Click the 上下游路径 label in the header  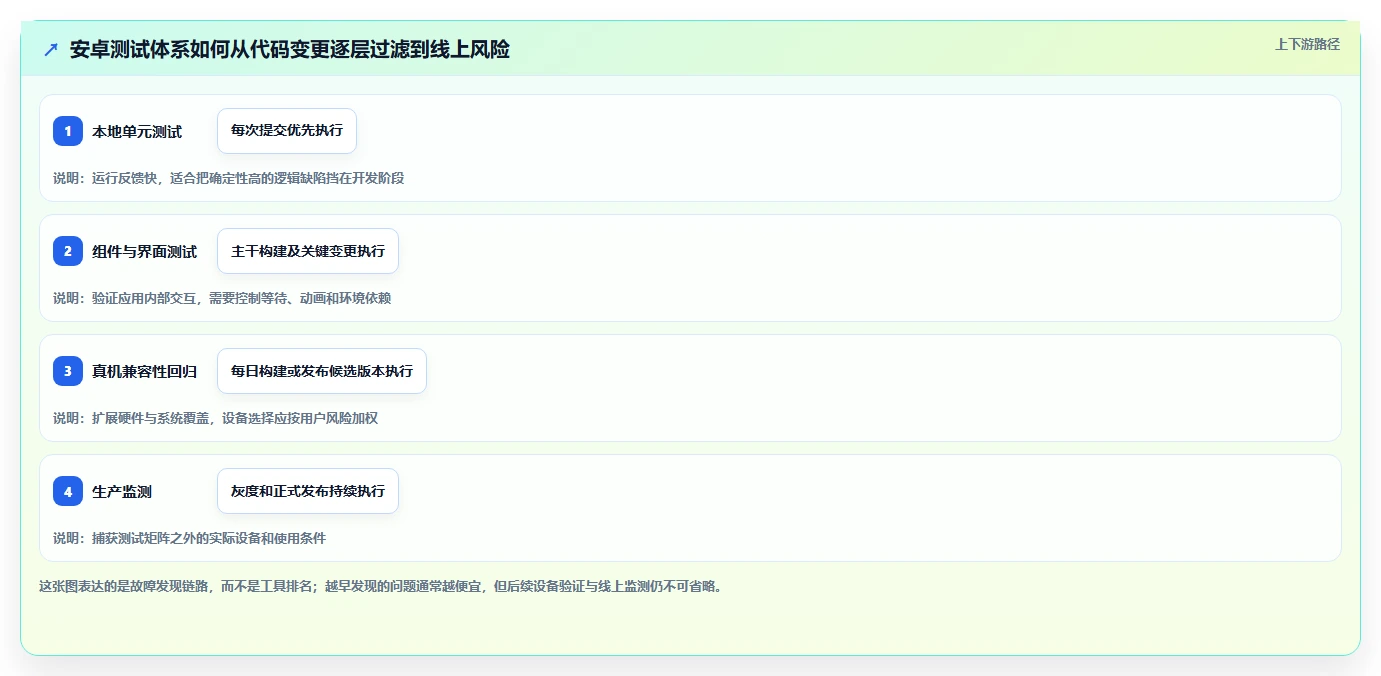click(1307, 44)
